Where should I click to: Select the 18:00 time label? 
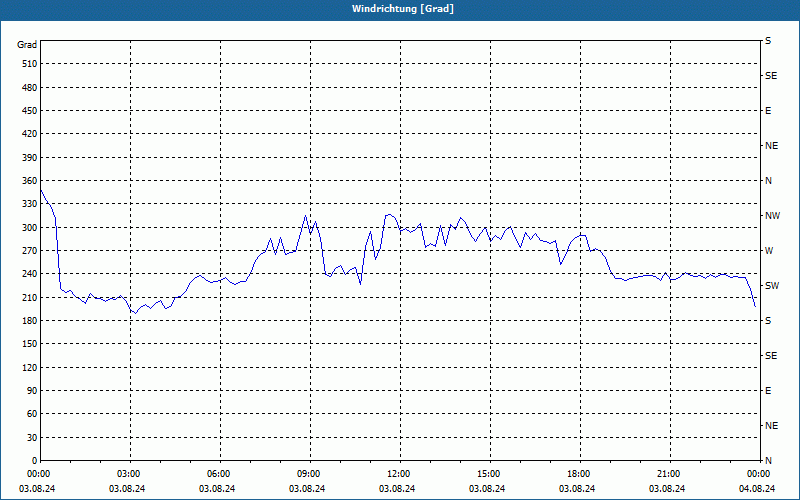(x=579, y=474)
